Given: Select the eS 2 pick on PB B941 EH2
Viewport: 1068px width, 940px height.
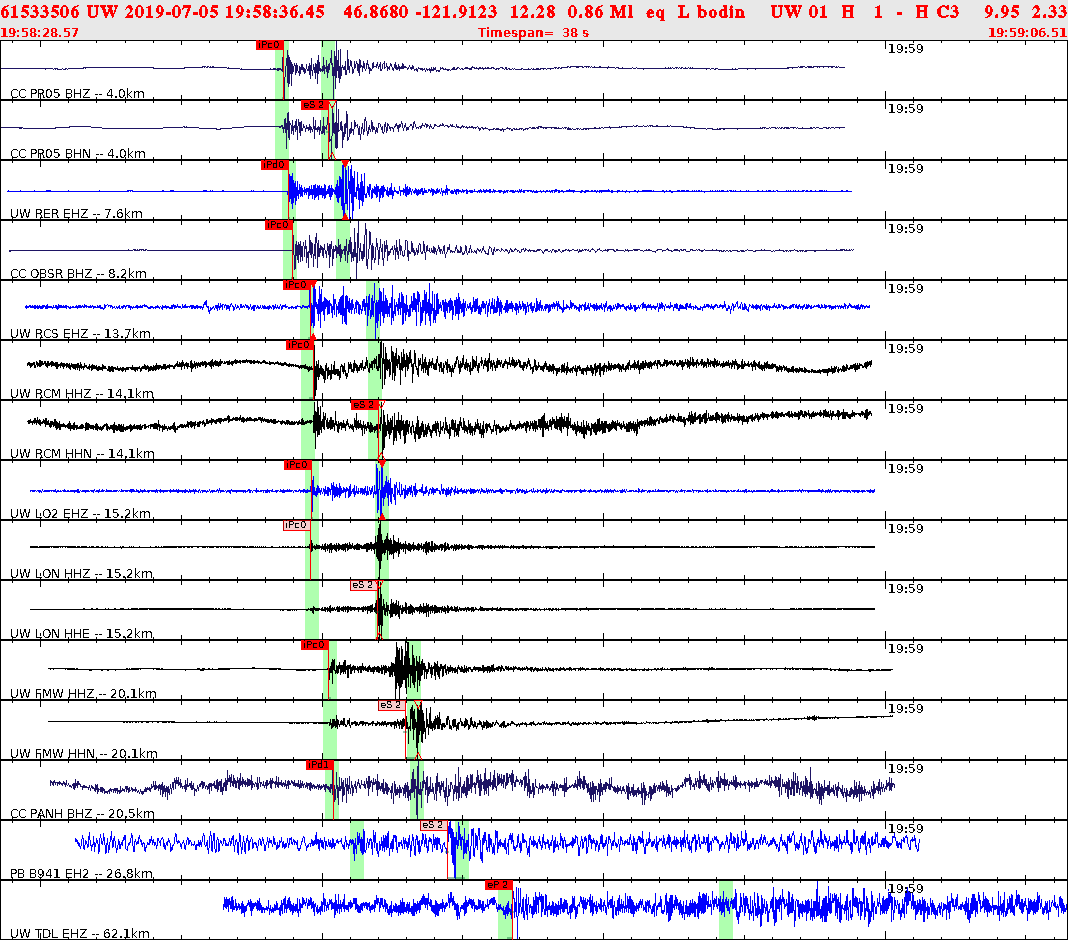Looking at the screenshot, I should (432, 823).
